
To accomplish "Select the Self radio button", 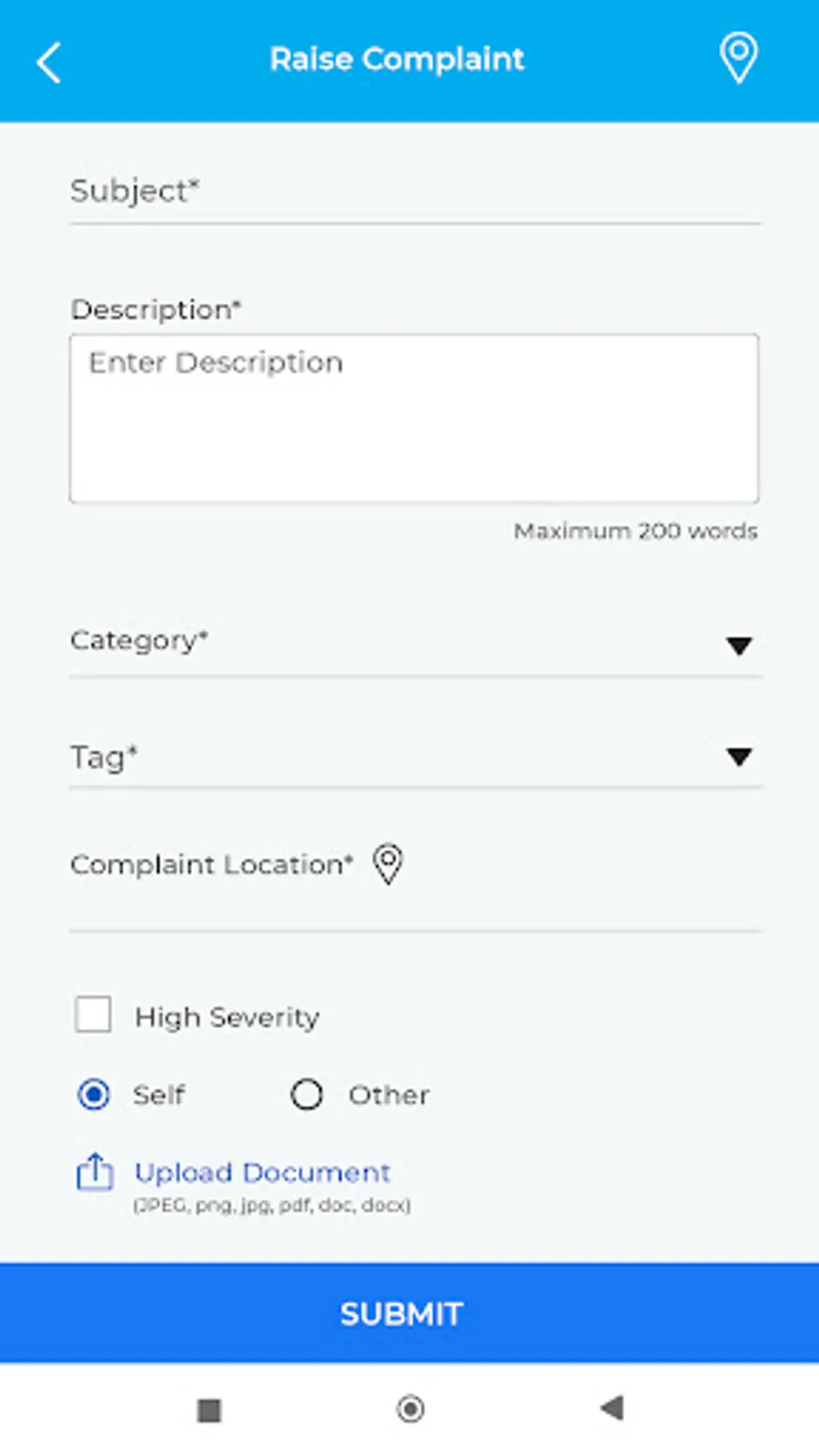I will click(x=94, y=1094).
